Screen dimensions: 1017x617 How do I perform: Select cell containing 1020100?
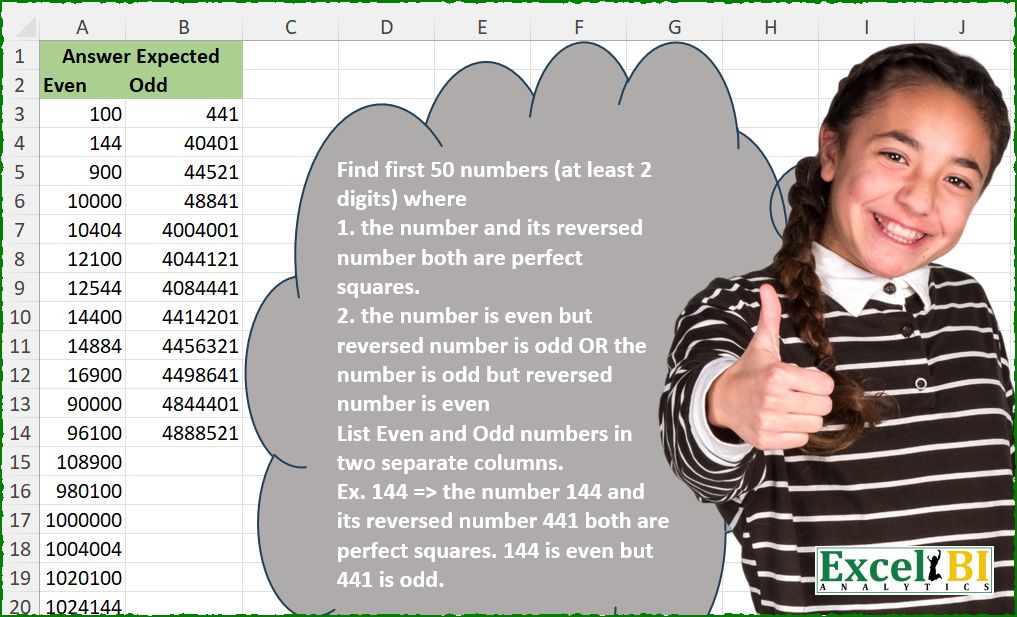pos(82,577)
